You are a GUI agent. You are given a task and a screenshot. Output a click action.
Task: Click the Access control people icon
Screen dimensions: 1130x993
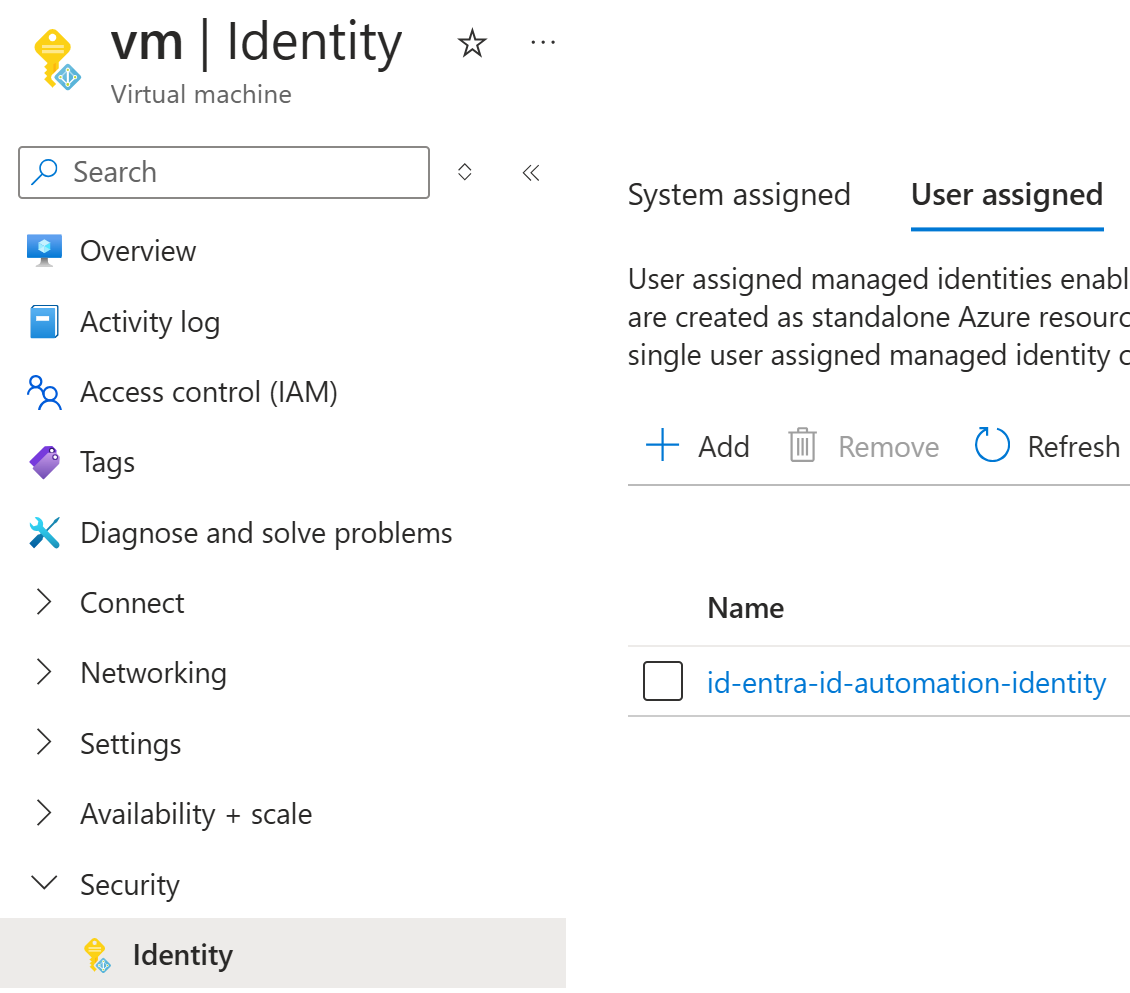[x=44, y=392]
